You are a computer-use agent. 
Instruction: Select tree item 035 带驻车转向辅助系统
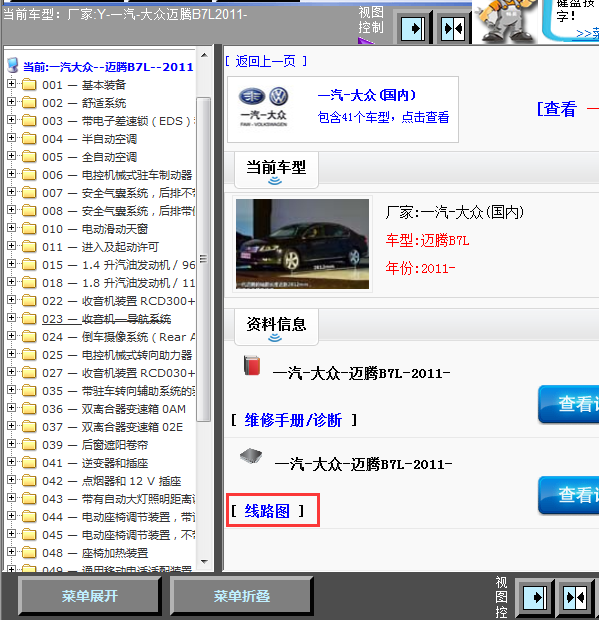[119, 391]
